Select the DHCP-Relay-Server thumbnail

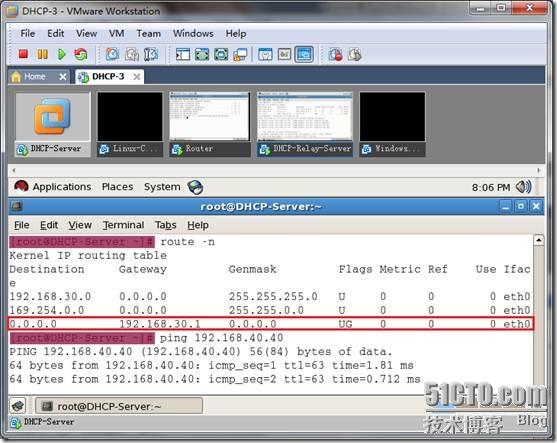click(x=305, y=124)
